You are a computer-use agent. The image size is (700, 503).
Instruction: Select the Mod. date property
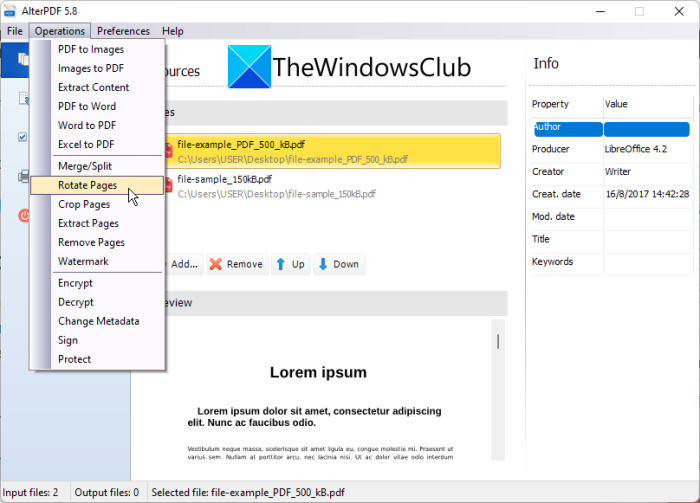click(553, 216)
